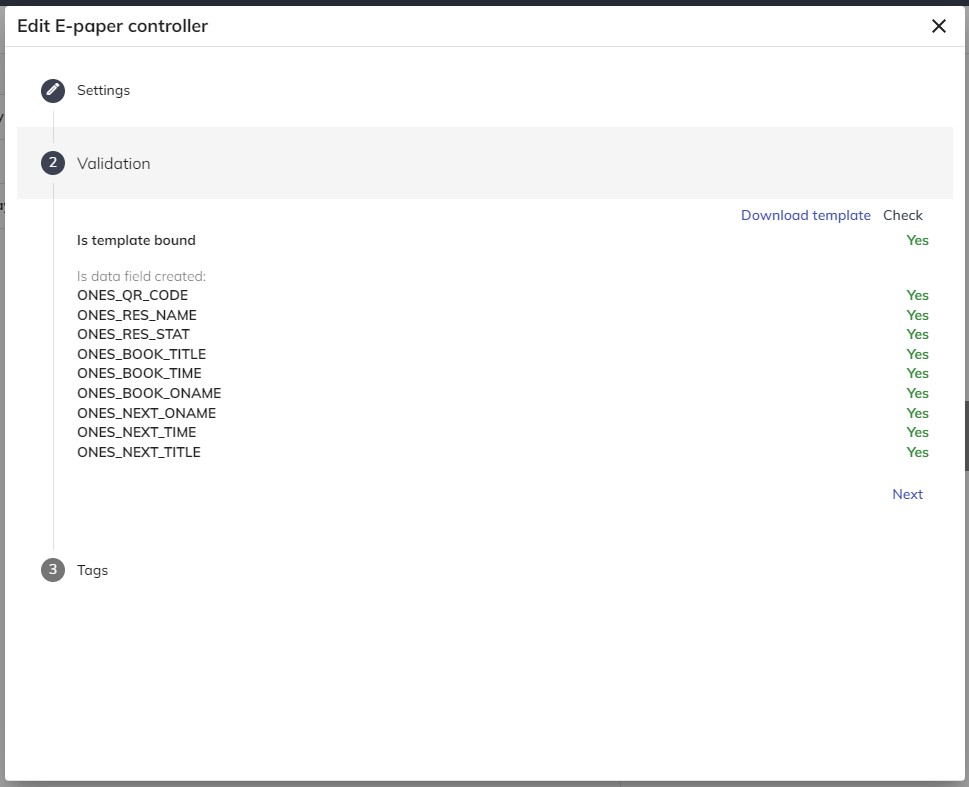Click the ONES_RES_STAT field row
Image resolution: width=969 pixels, height=787 pixels.
(x=133, y=334)
